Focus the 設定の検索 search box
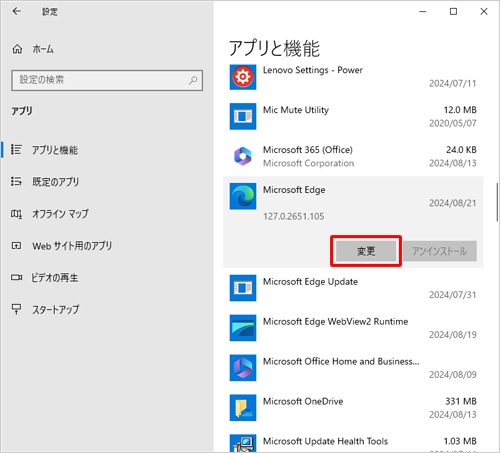This screenshot has height=453, width=500. tap(107, 80)
